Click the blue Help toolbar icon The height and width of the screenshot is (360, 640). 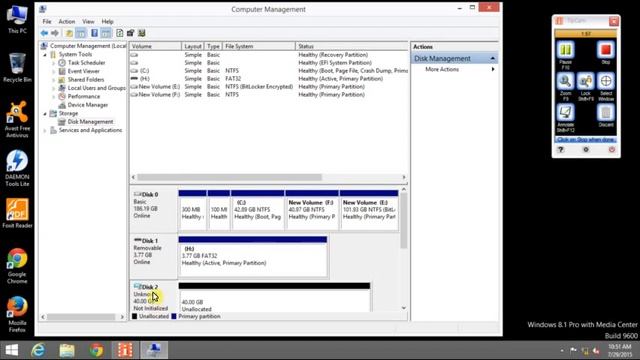94,33
